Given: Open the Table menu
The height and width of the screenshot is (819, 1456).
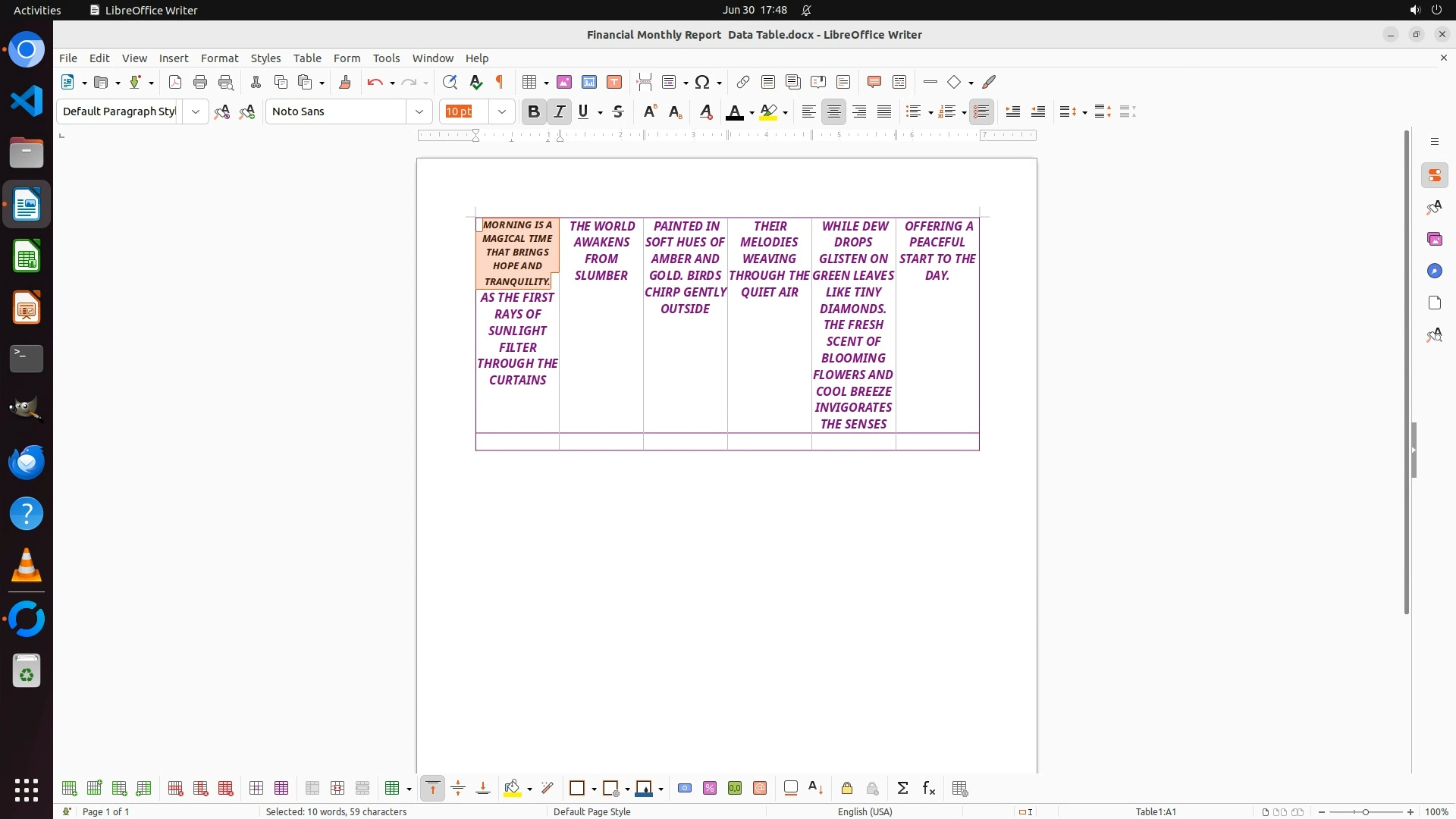Looking at the screenshot, I should pyautogui.click(x=307, y=58).
